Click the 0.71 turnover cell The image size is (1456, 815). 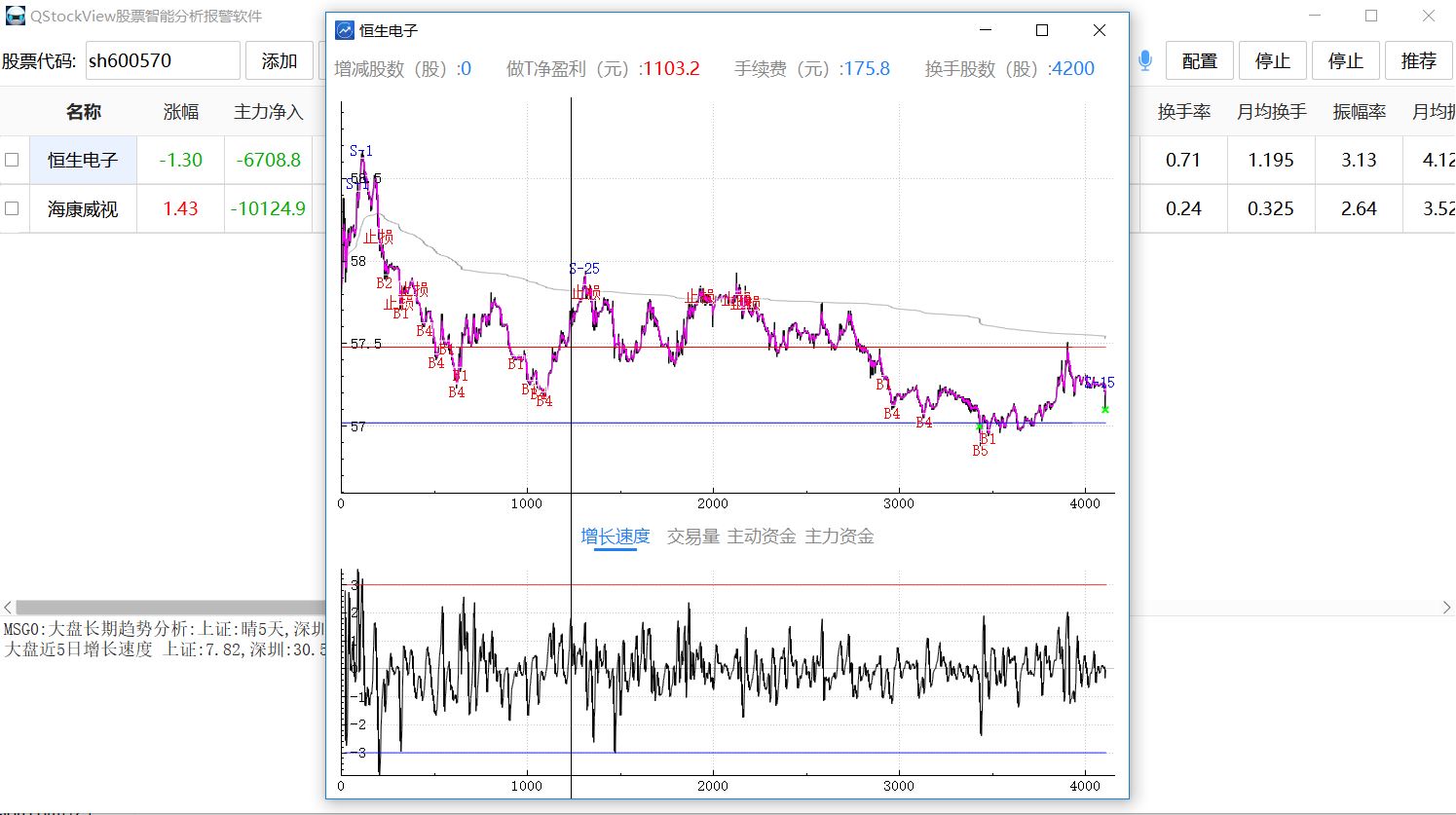pos(1183,160)
